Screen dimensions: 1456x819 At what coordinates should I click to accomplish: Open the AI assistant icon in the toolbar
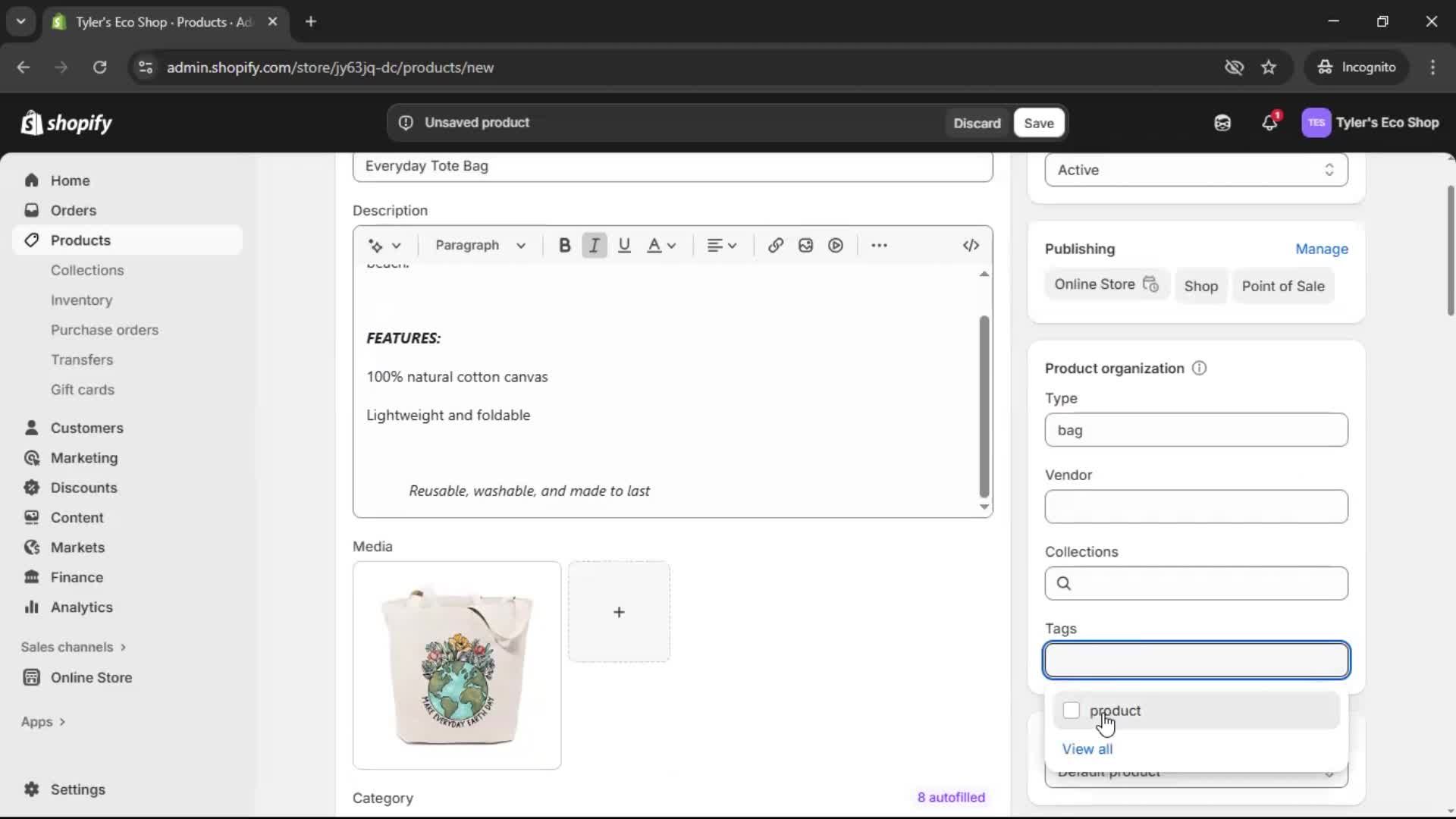(1222, 122)
